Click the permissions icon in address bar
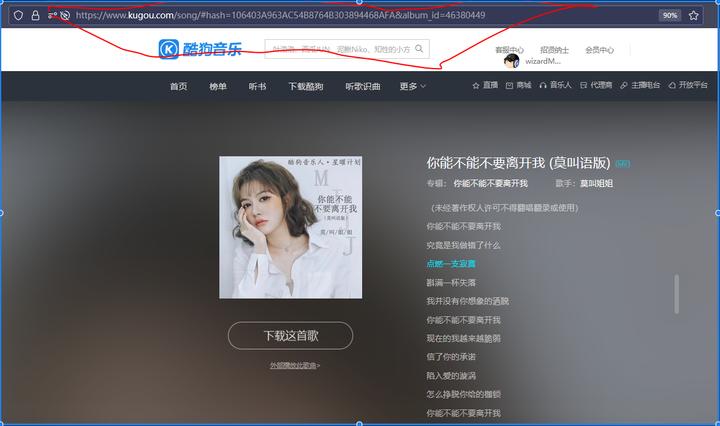 (52, 15)
